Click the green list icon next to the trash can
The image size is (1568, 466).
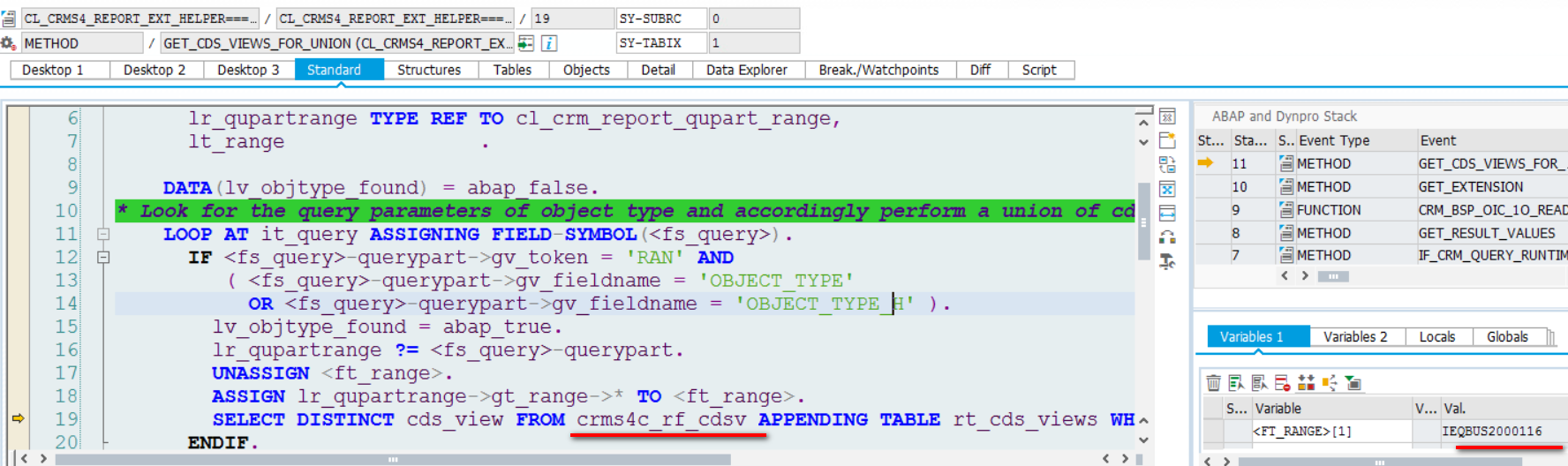pyautogui.click(x=1237, y=382)
